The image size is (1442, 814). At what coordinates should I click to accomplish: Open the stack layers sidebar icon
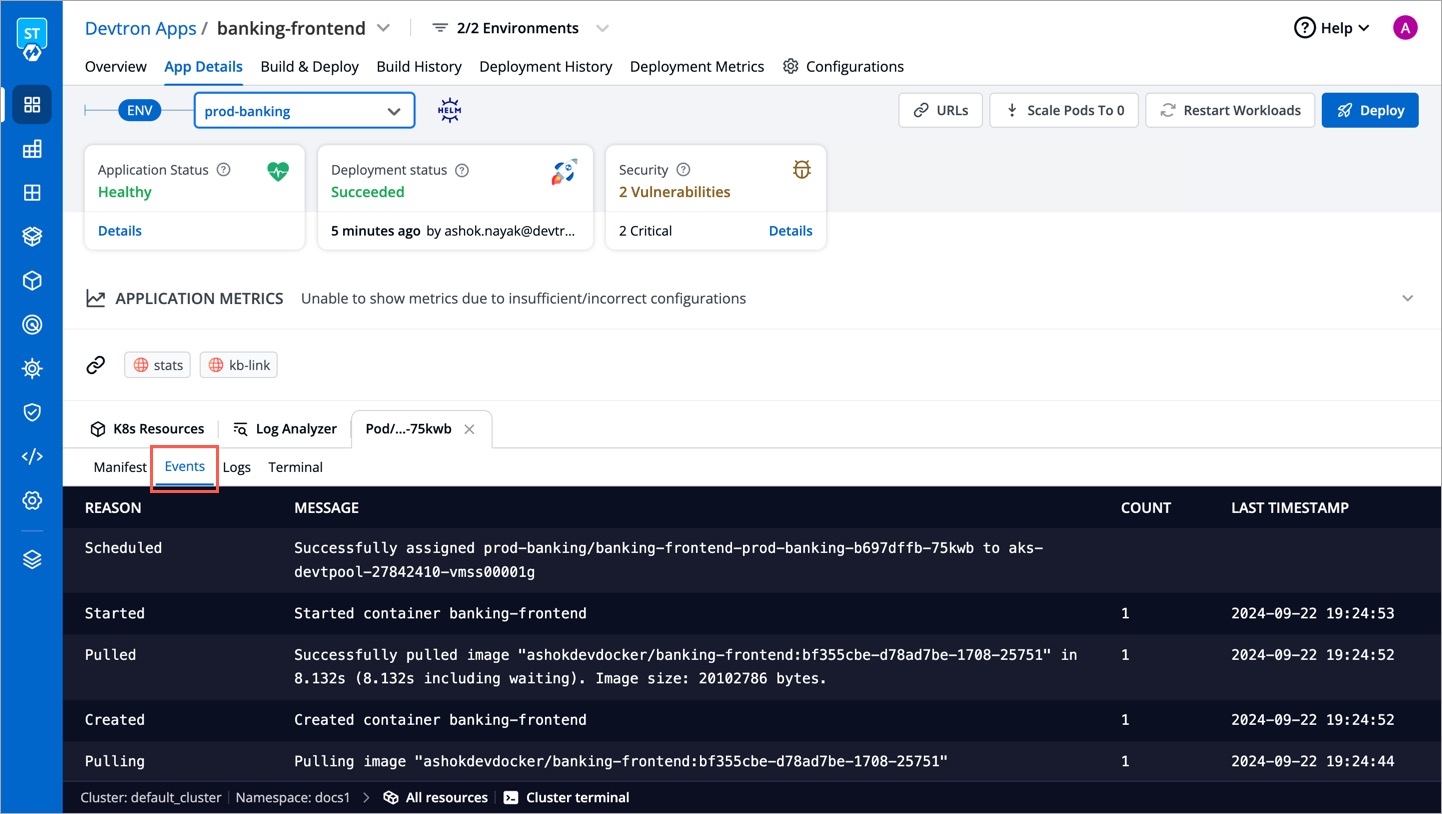[x=32, y=559]
